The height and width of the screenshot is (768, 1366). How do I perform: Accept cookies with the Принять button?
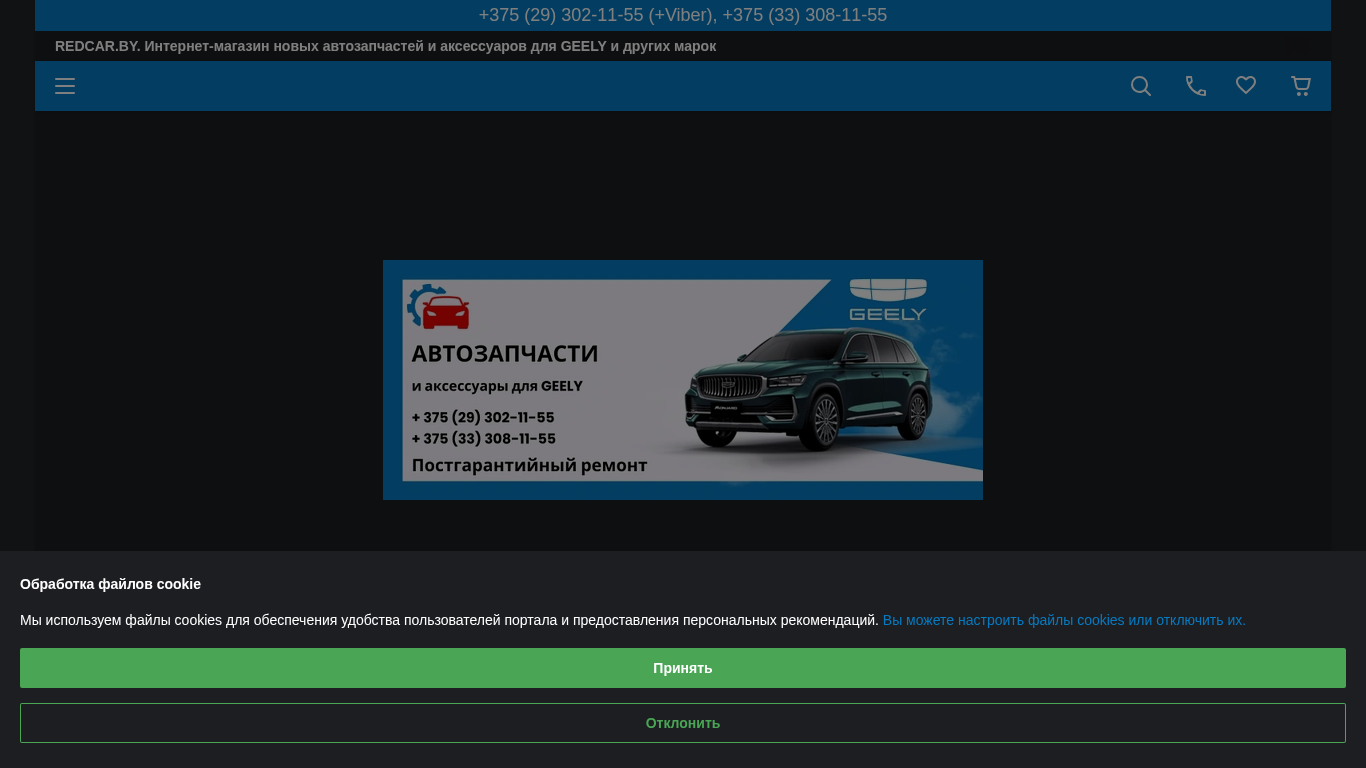pyautogui.click(x=683, y=668)
